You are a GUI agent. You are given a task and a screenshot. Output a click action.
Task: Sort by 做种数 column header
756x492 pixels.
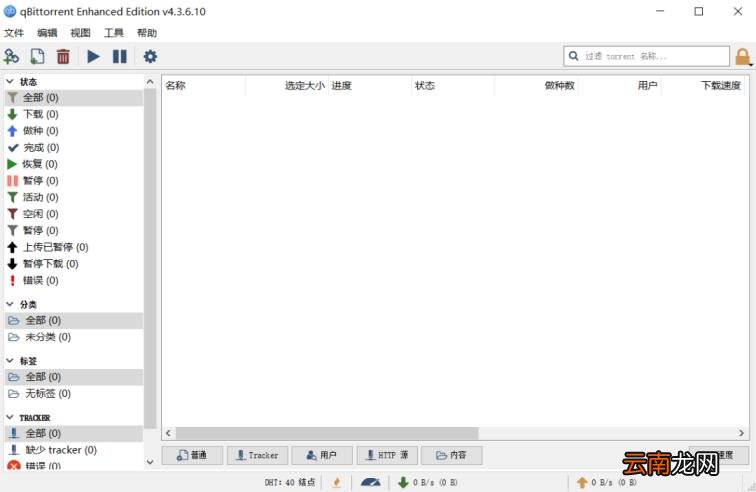[x=536, y=86]
